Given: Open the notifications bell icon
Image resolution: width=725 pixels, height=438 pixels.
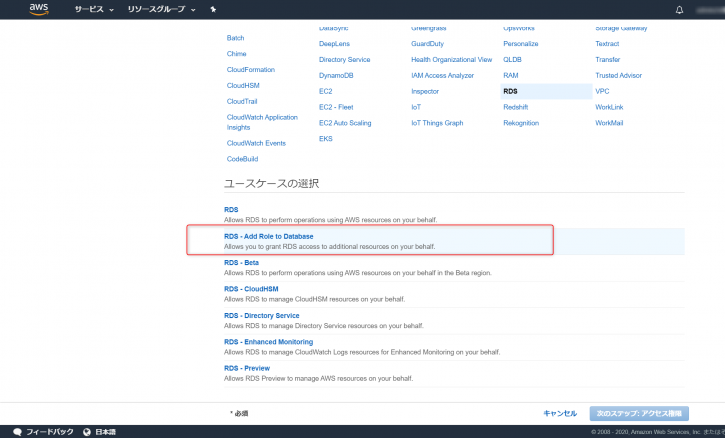Looking at the screenshot, I should click(x=679, y=10).
